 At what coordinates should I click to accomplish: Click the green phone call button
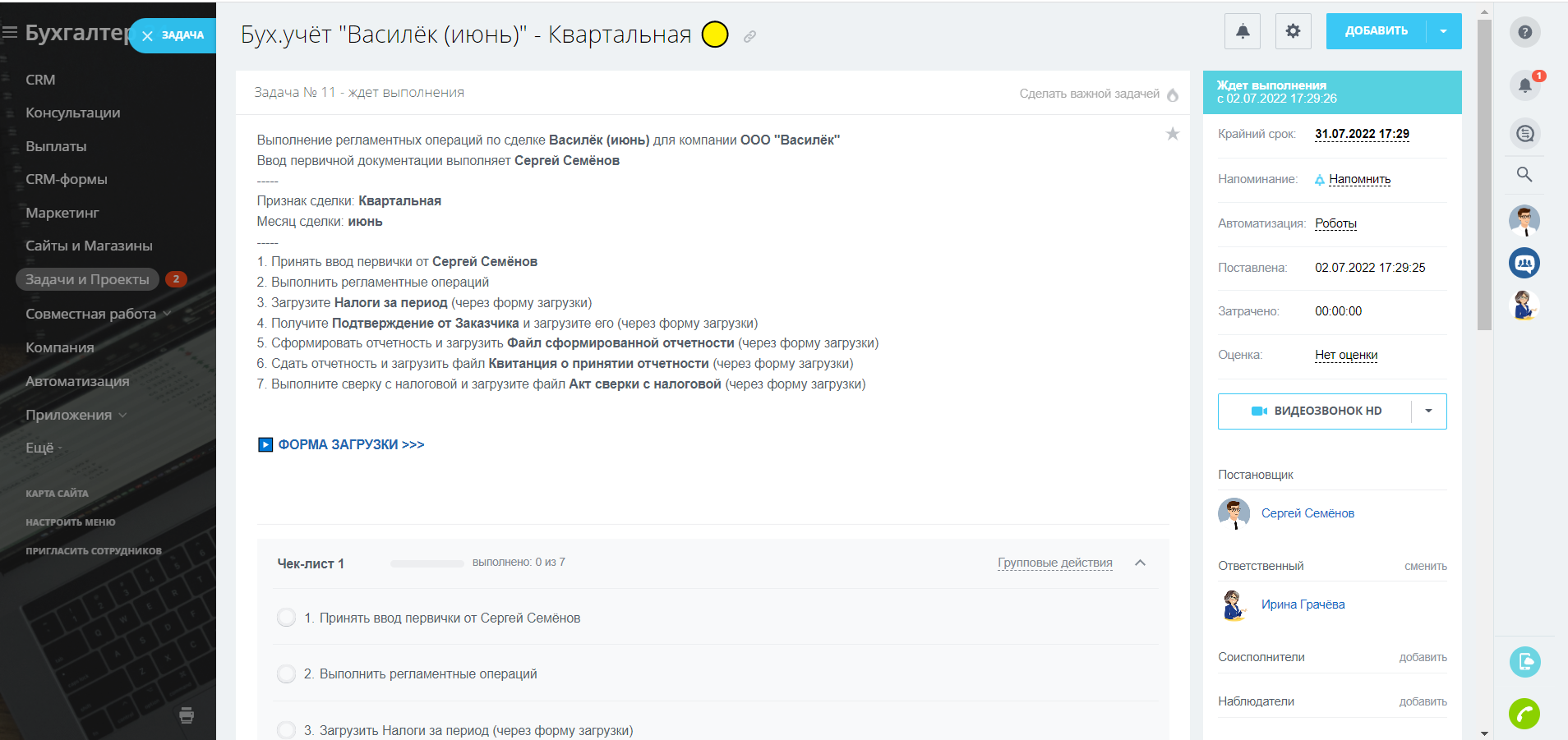[x=1524, y=714]
